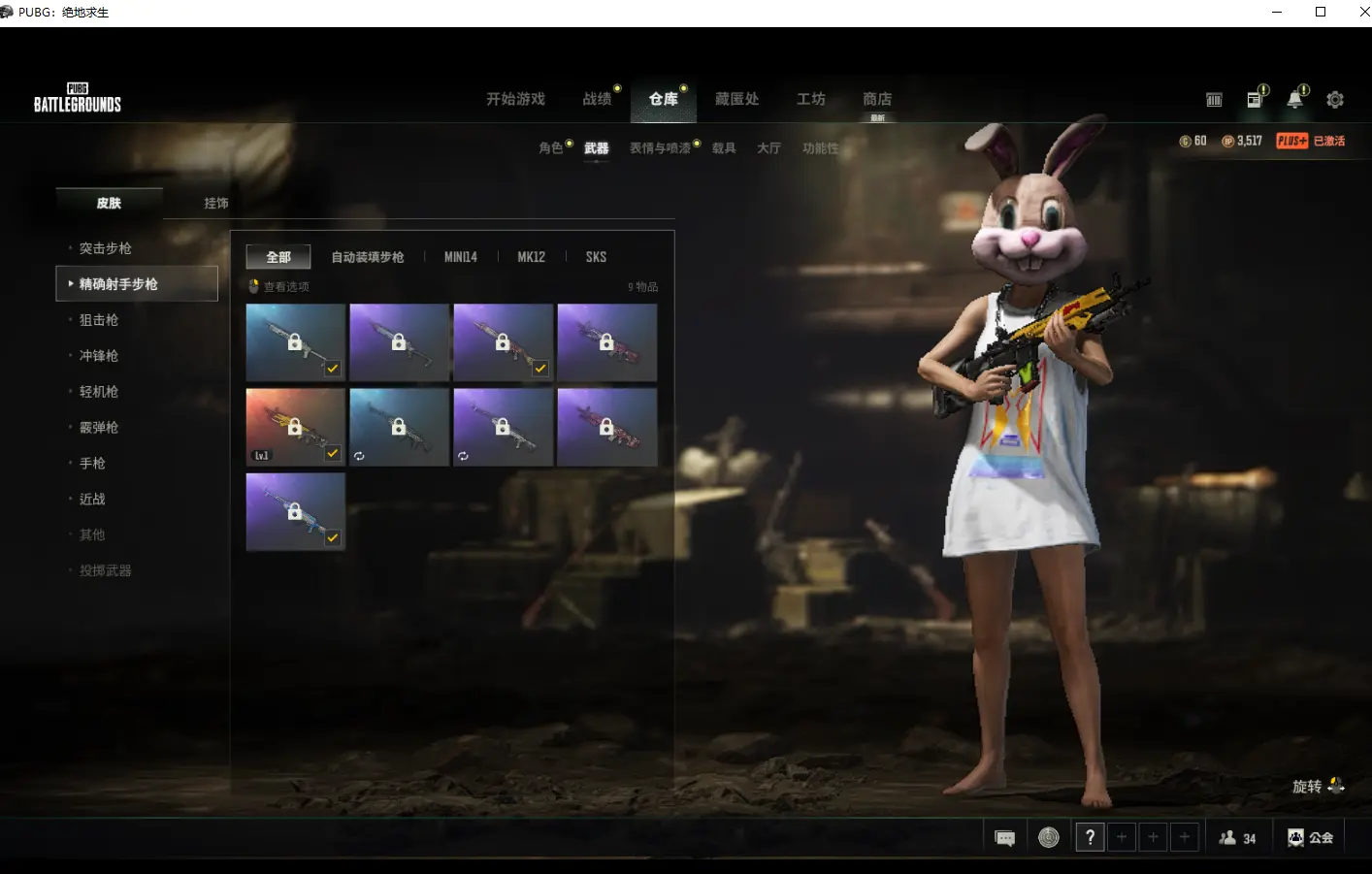Select the 皮肤 tab

pos(109,203)
